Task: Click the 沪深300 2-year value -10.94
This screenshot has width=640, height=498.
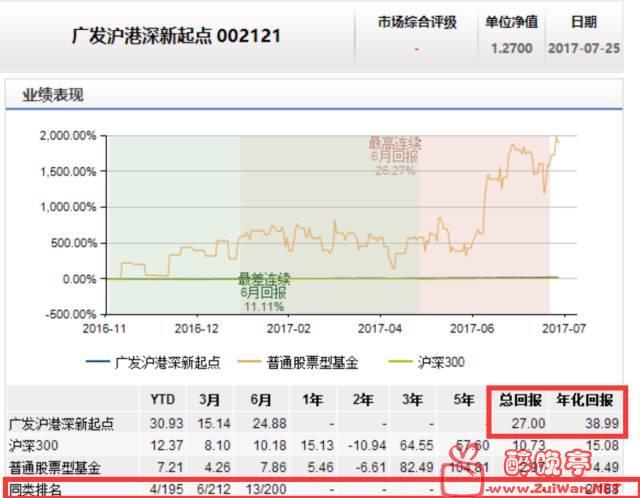Action: point(367,445)
